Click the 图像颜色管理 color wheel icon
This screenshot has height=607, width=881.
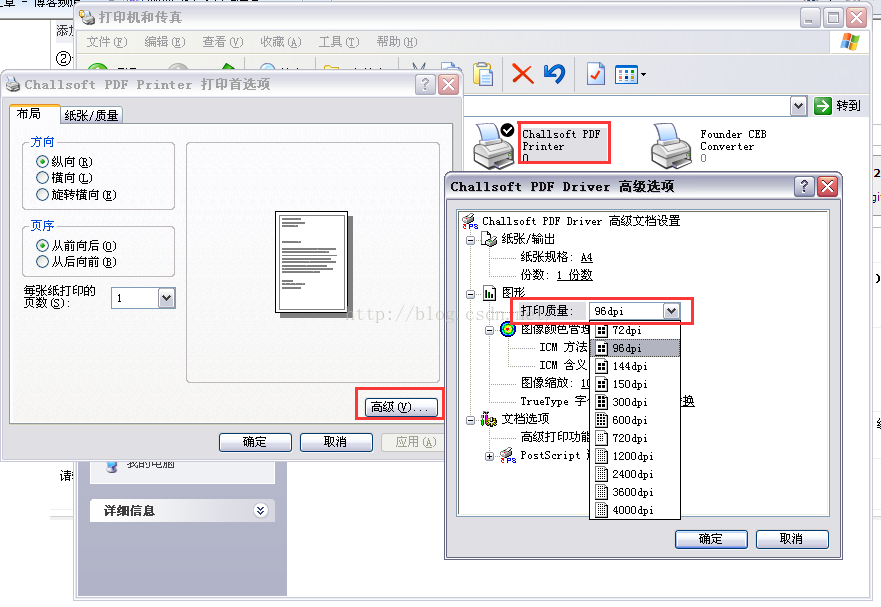point(508,329)
